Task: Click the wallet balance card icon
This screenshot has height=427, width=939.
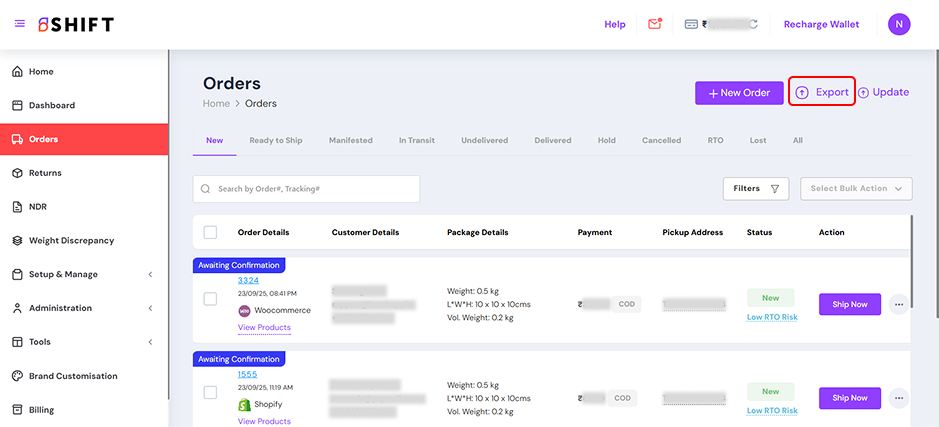Action: pyautogui.click(x=691, y=24)
